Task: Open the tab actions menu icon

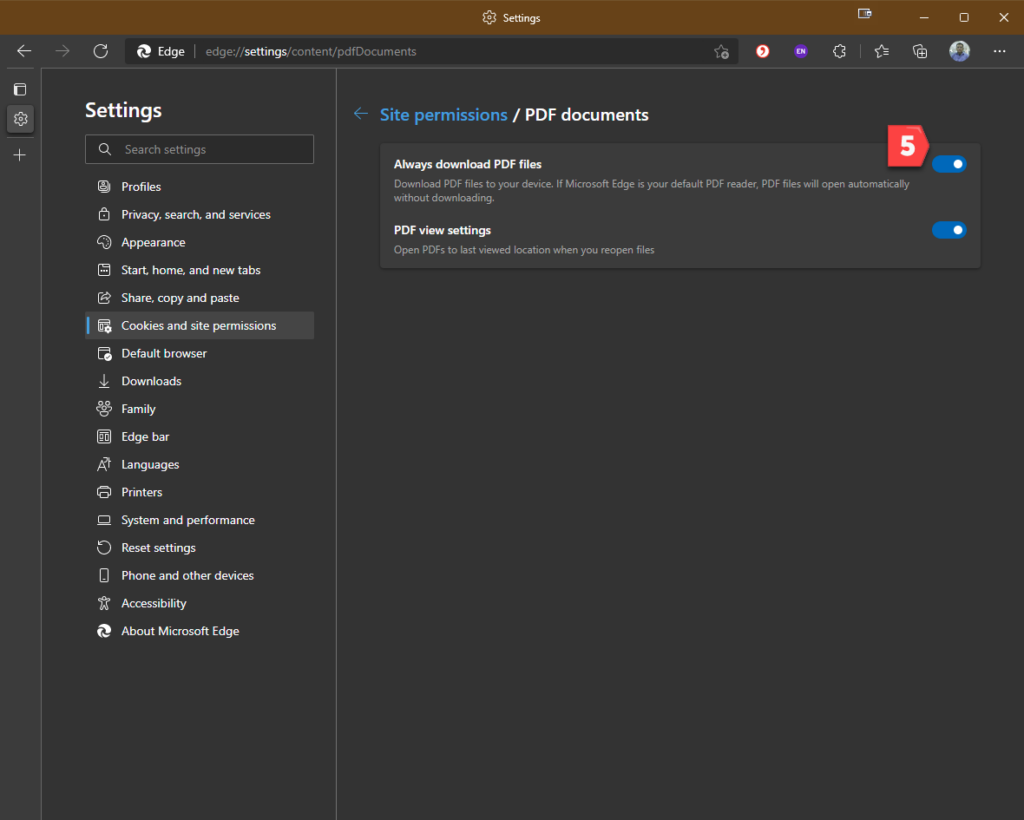Action: pyautogui.click(x=20, y=89)
